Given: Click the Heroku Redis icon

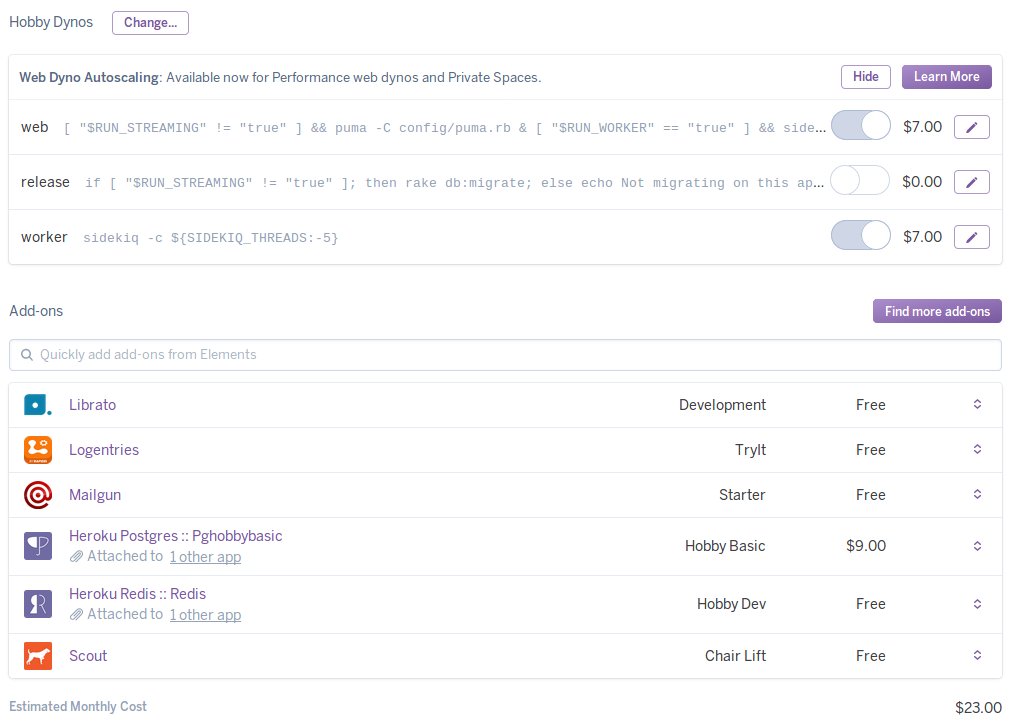Looking at the screenshot, I should coord(38,604).
